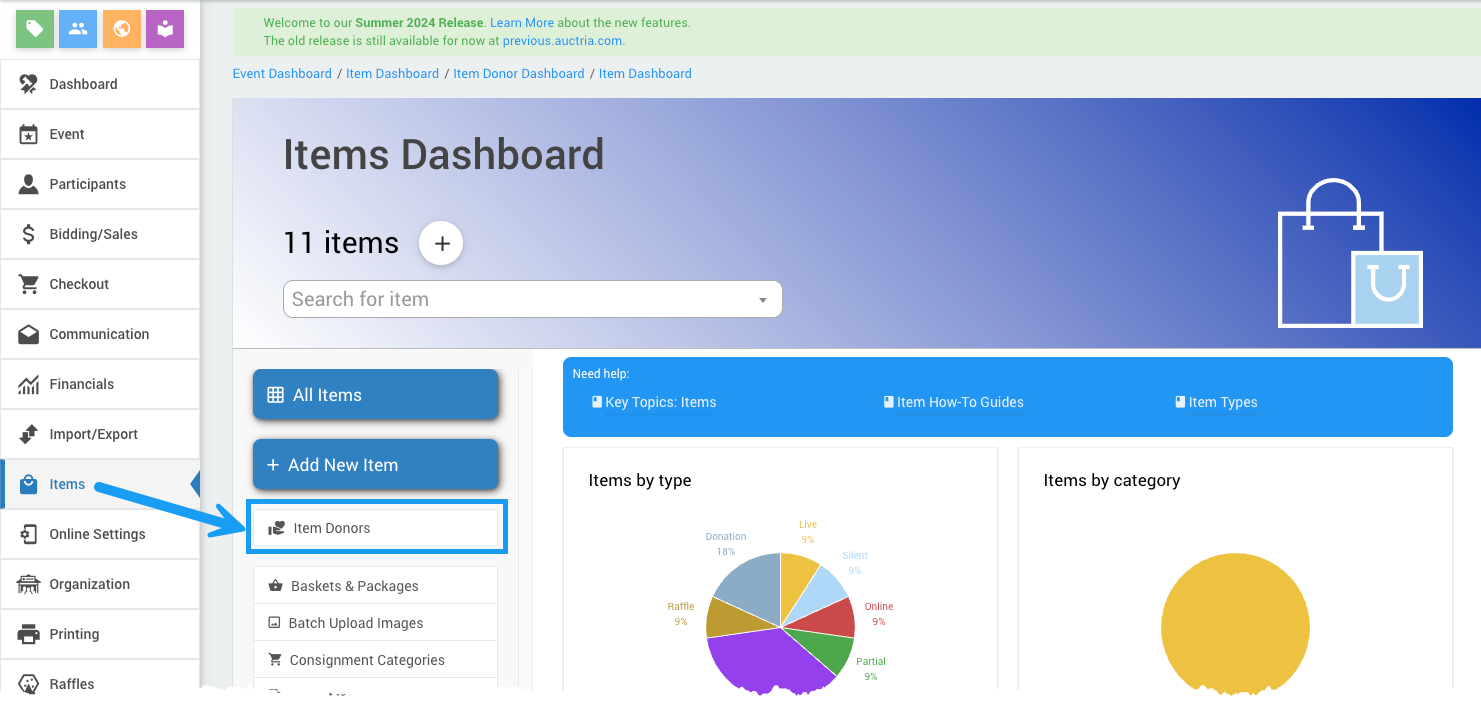Open the Search for item dropdown arrow
Screen dimensions: 1481x721
point(763,300)
